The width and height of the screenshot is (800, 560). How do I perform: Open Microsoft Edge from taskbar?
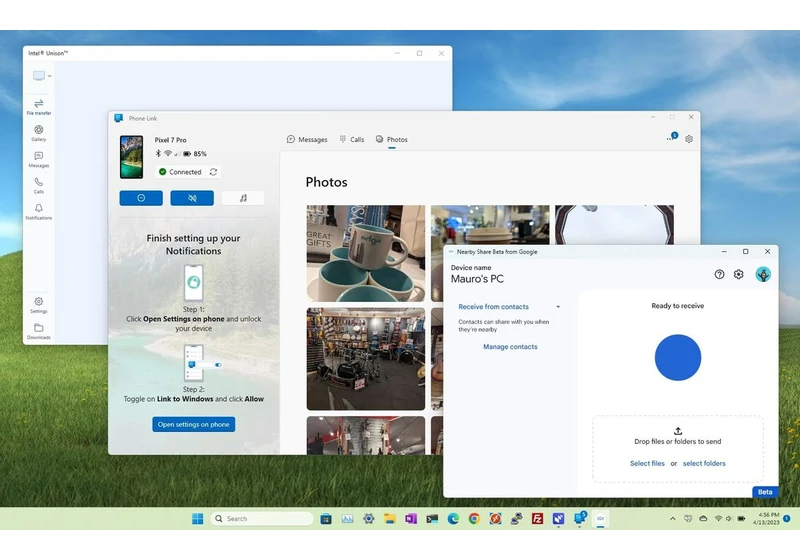click(x=453, y=519)
